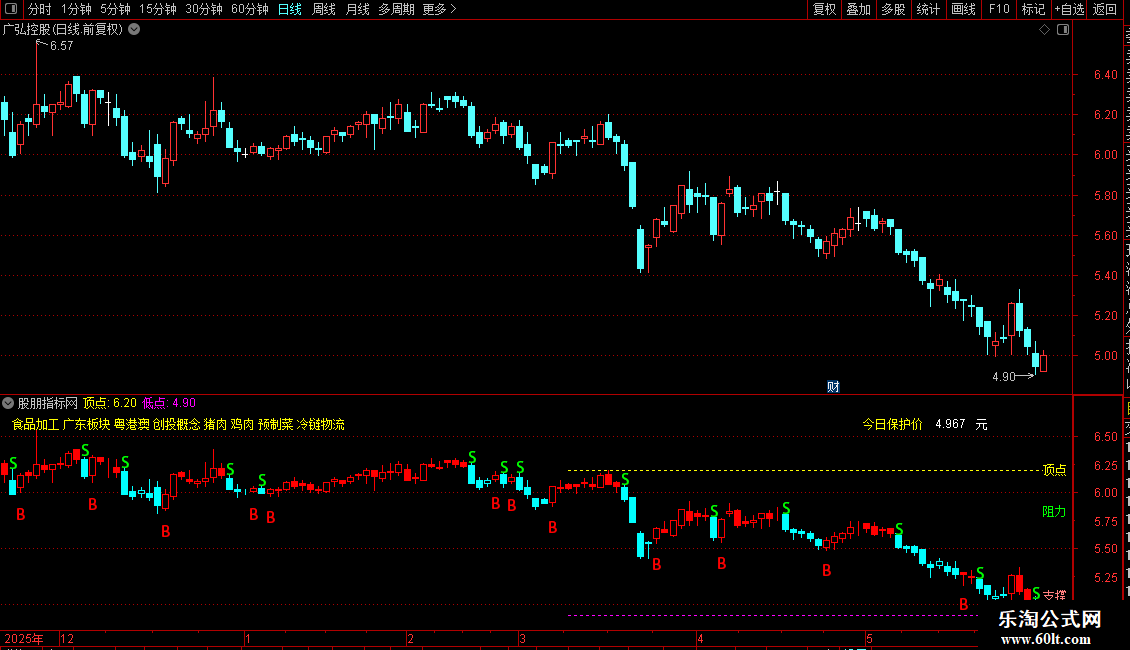Click the 阻力 resistance label

(1054, 512)
